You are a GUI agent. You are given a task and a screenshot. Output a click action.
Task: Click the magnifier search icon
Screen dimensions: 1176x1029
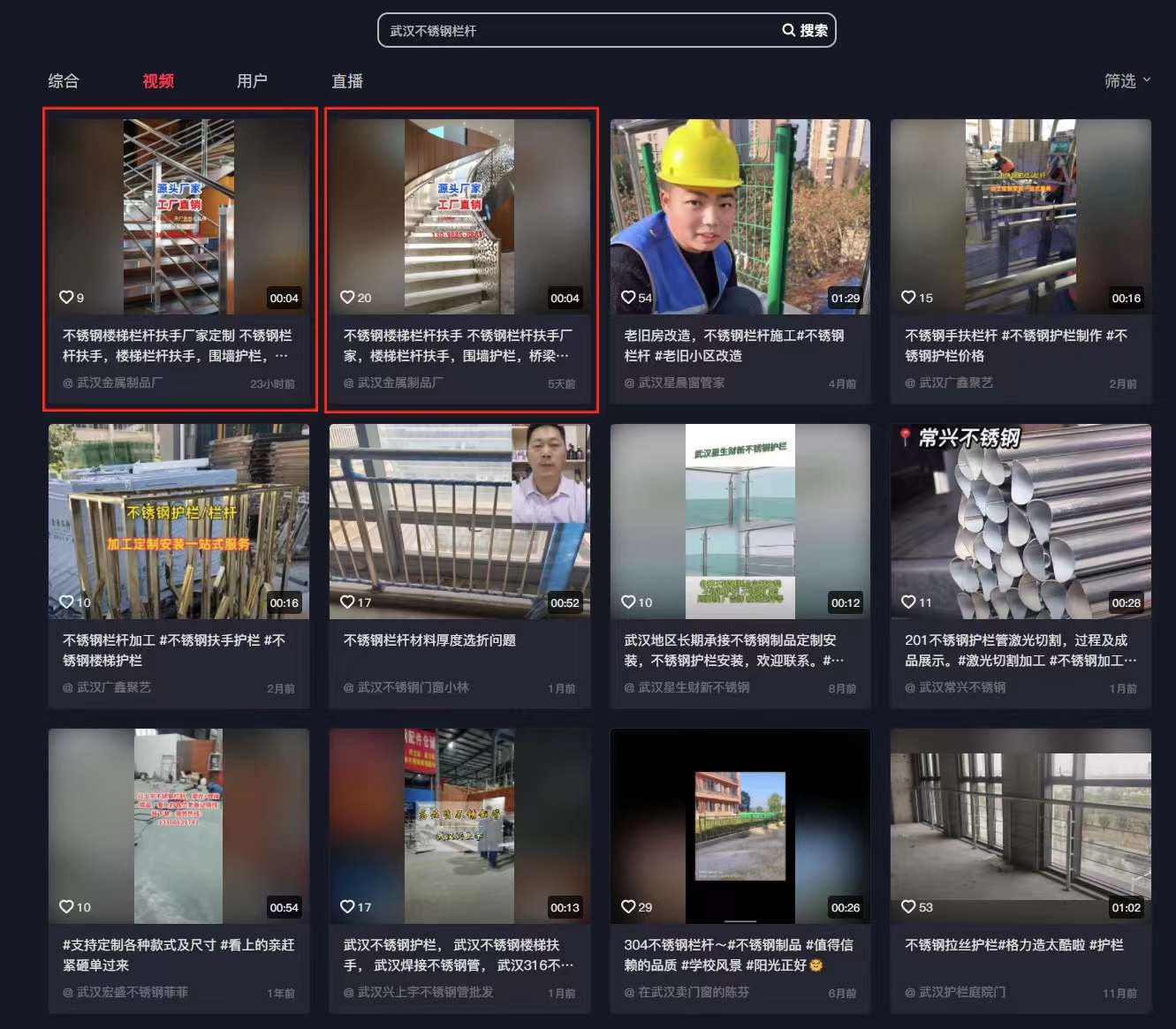pos(788,30)
